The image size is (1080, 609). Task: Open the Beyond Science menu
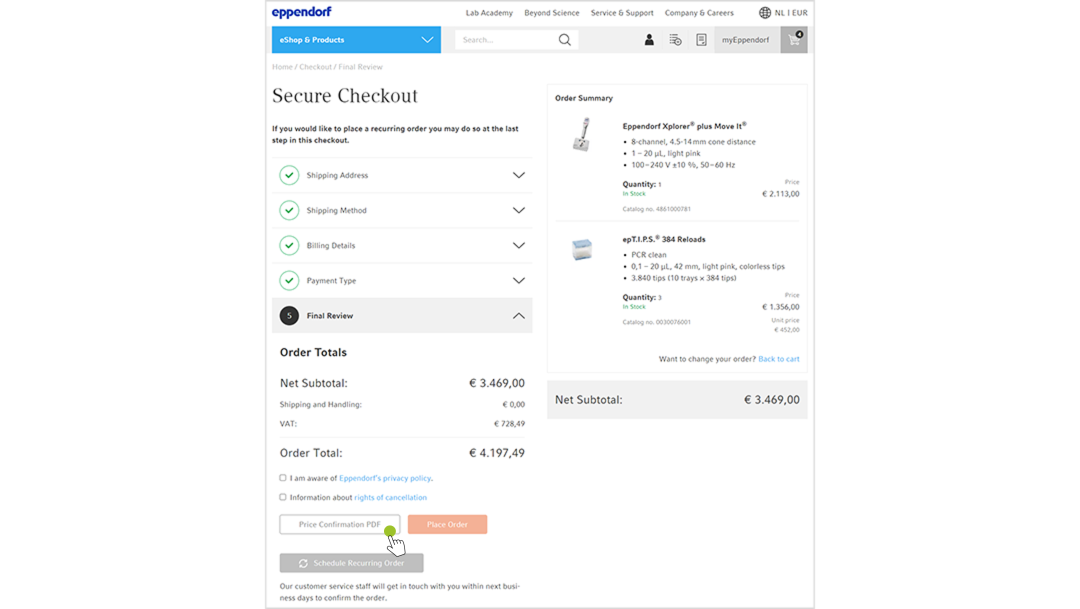point(552,12)
